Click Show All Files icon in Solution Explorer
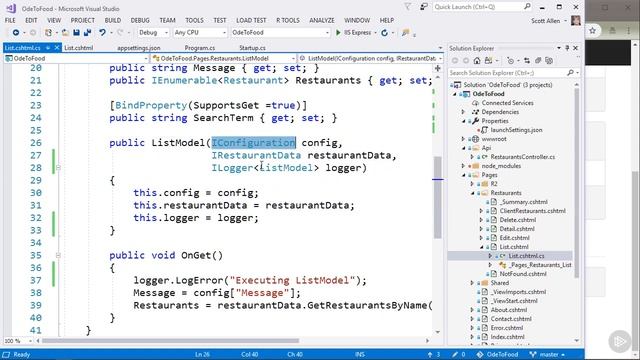 549,61
